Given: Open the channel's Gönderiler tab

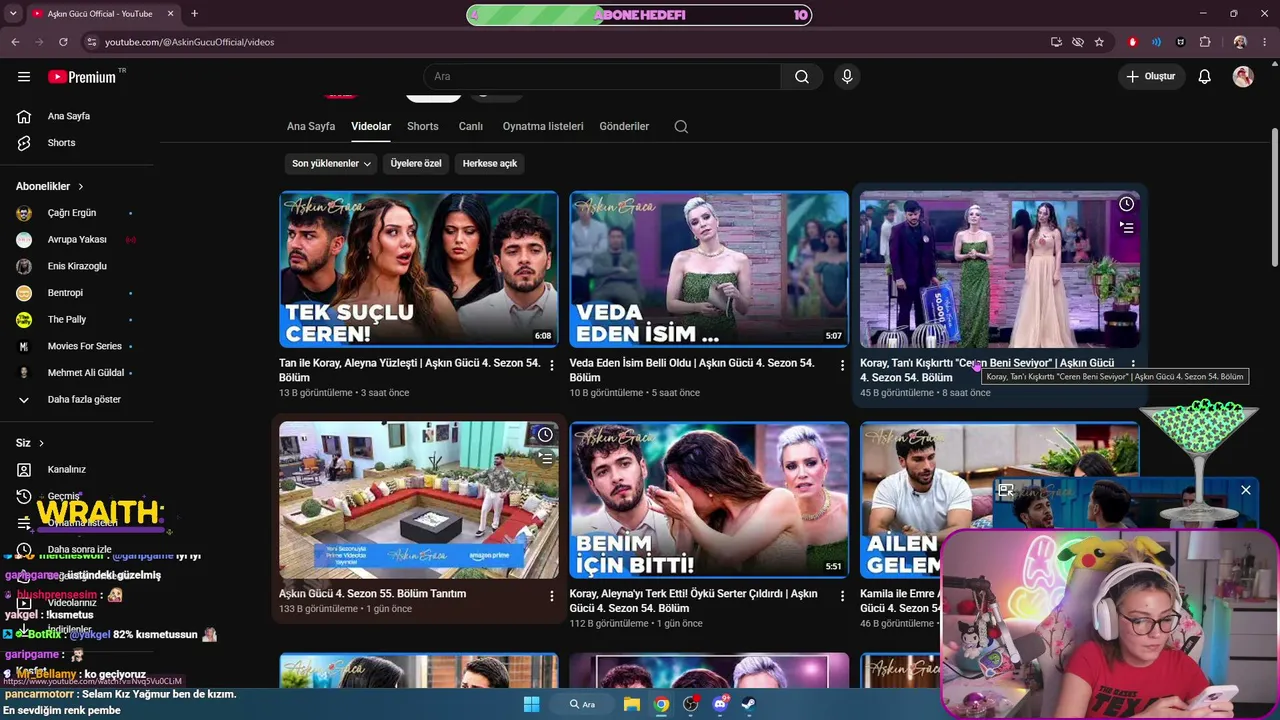Looking at the screenshot, I should (624, 127).
